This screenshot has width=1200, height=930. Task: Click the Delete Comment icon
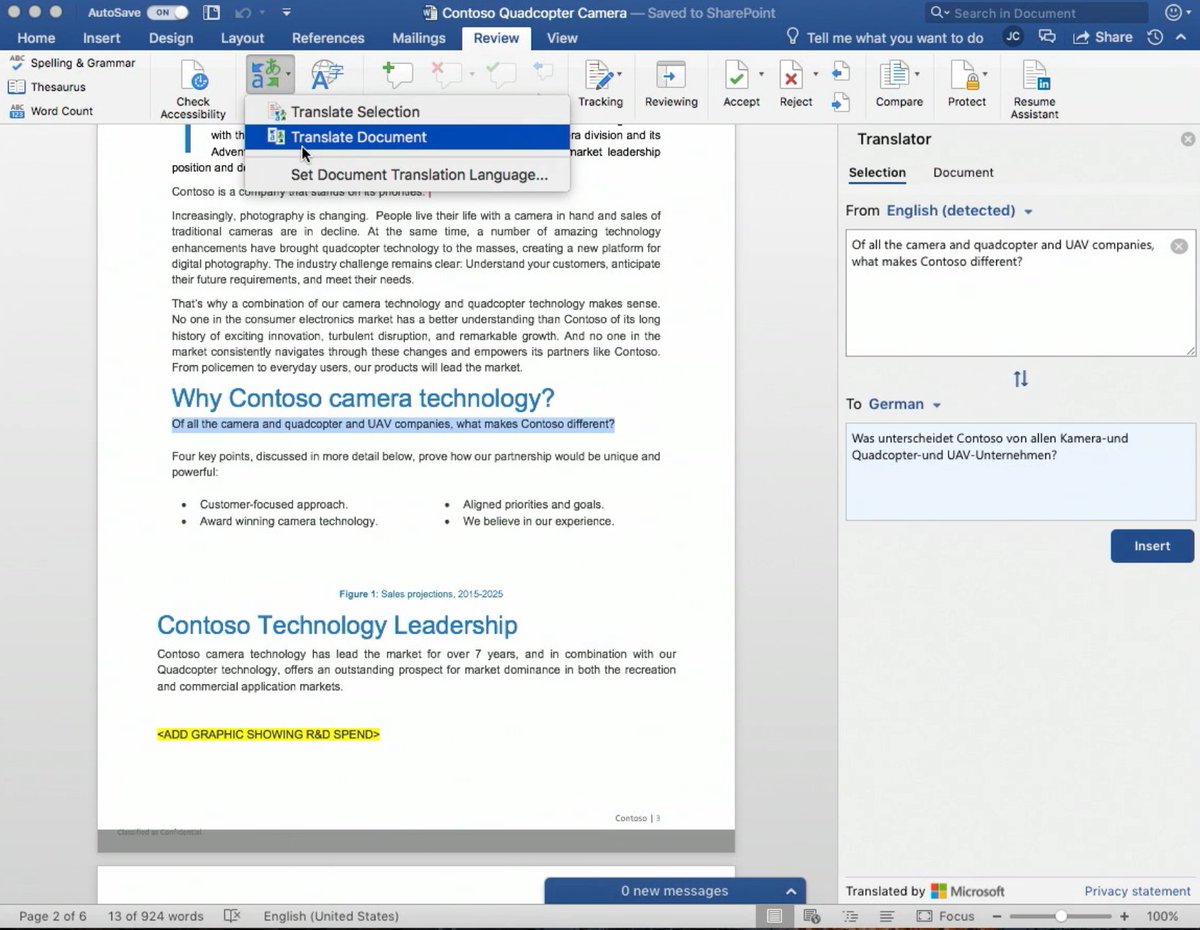(x=446, y=75)
